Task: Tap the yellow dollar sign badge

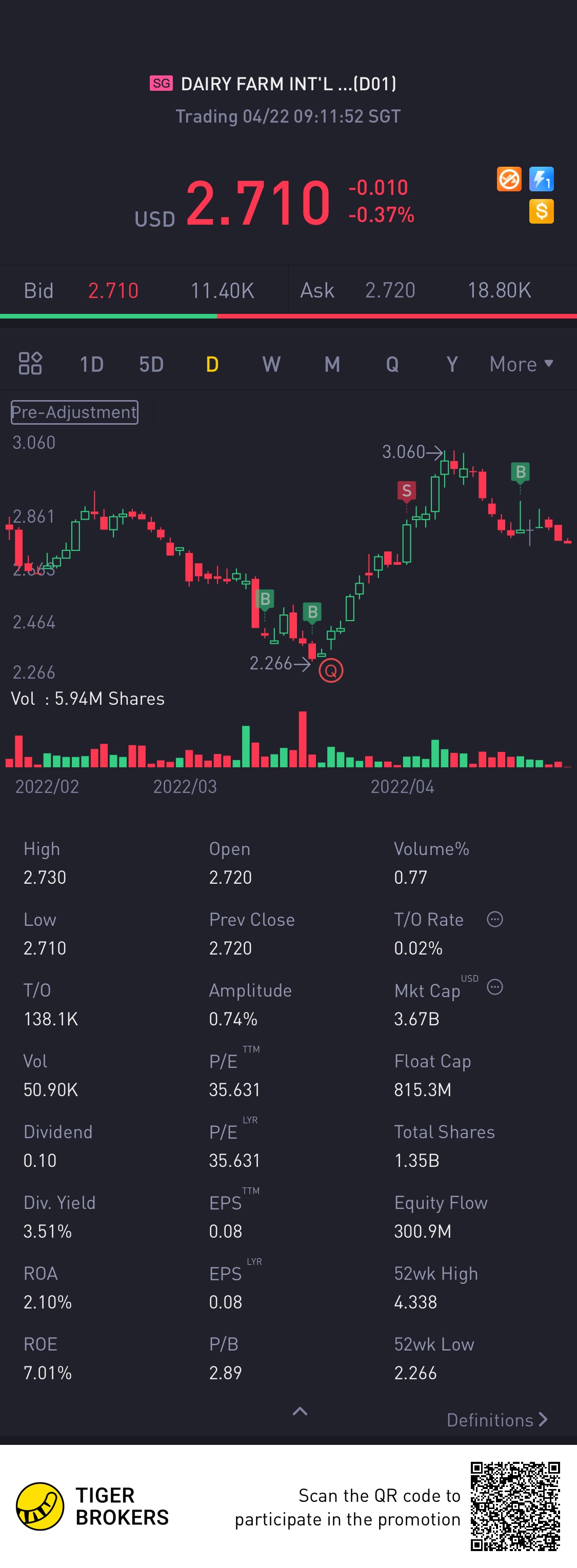Action: (x=541, y=211)
